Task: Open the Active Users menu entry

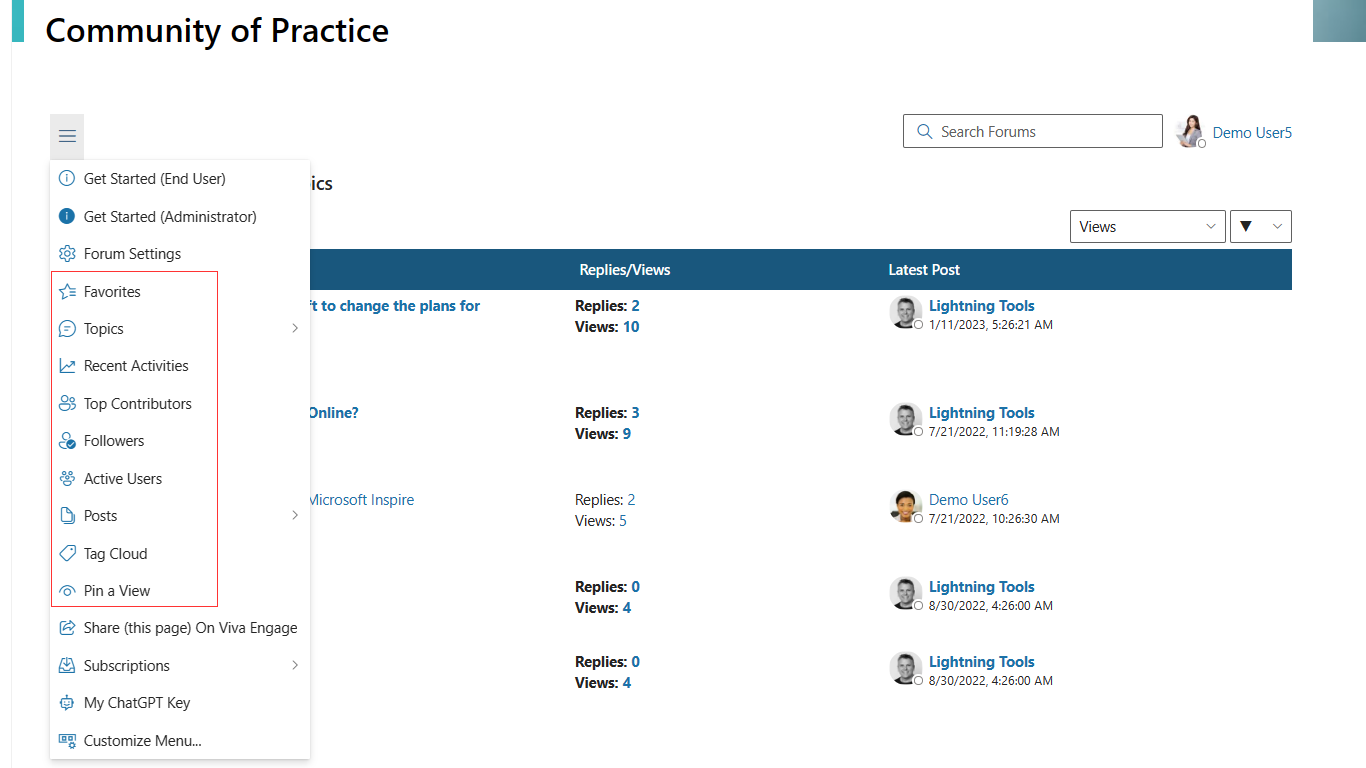Action: (122, 479)
